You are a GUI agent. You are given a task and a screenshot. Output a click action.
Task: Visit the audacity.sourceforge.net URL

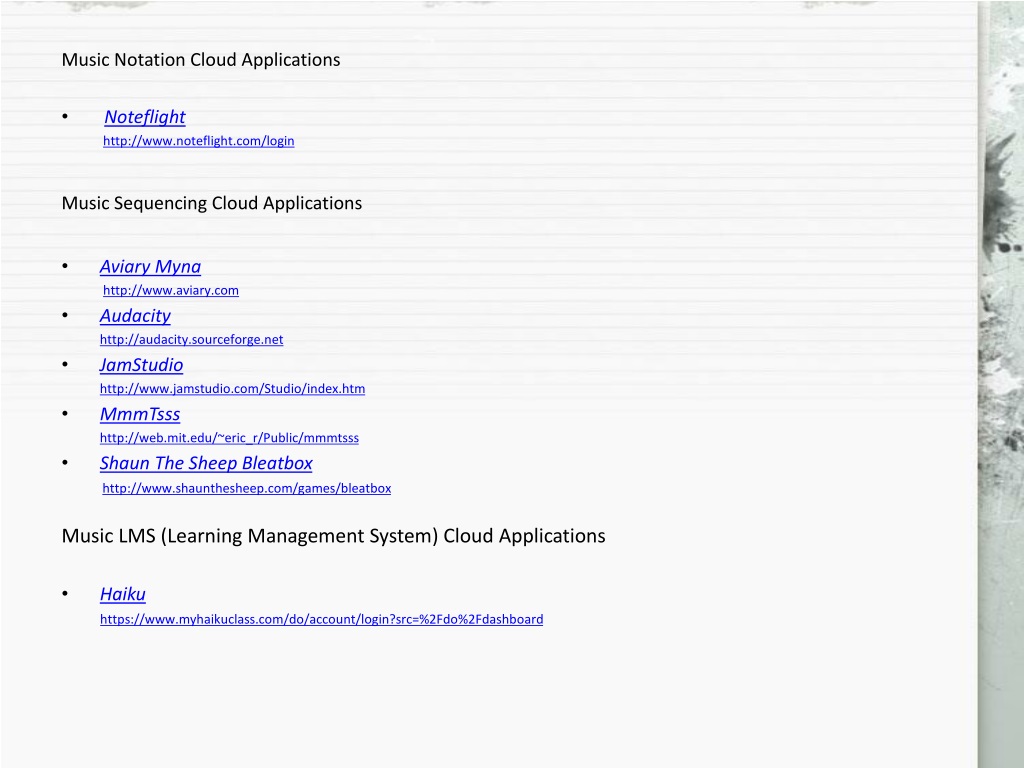point(191,340)
